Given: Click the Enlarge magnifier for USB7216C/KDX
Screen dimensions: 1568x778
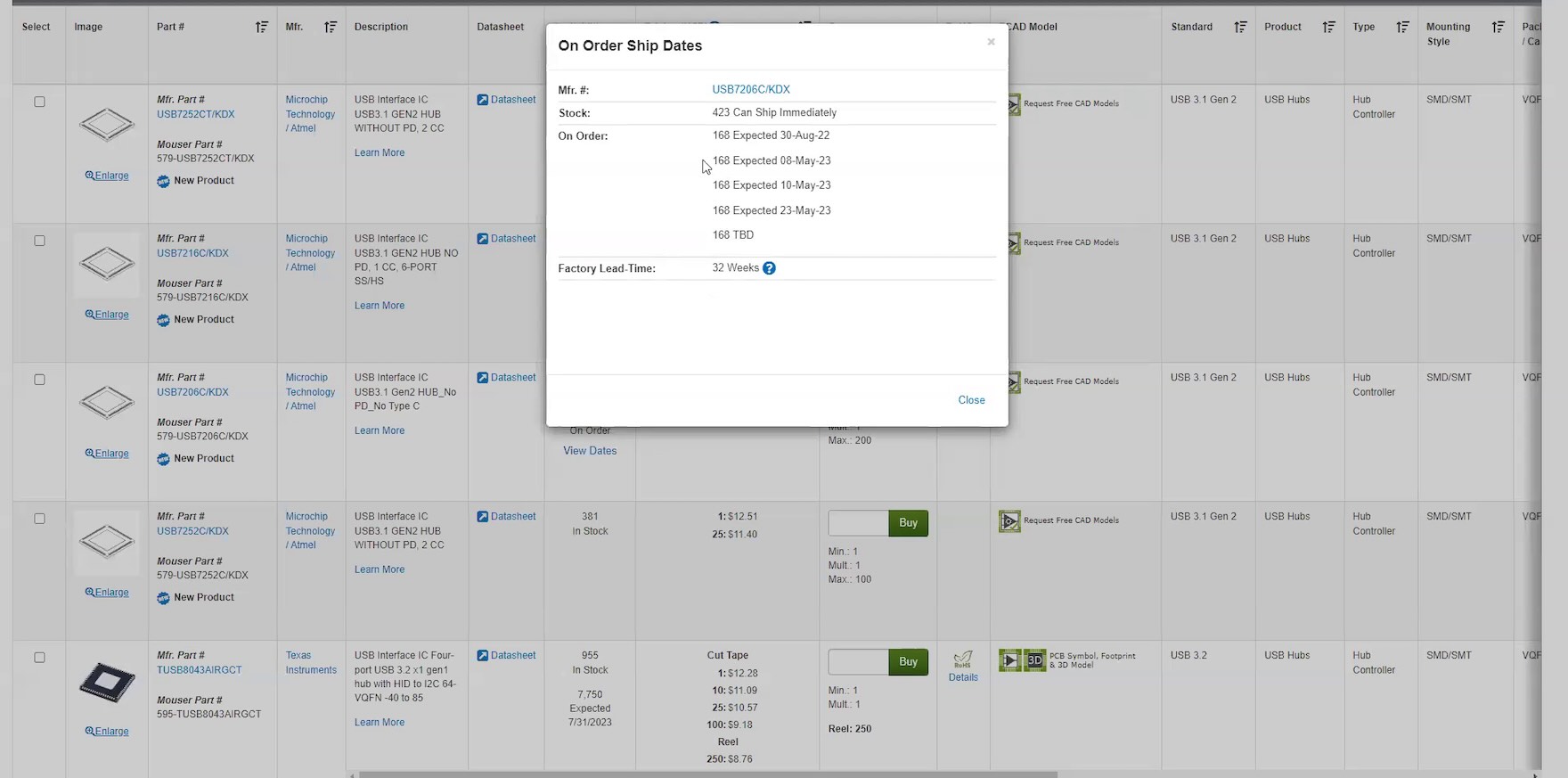Looking at the screenshot, I should (x=90, y=315).
